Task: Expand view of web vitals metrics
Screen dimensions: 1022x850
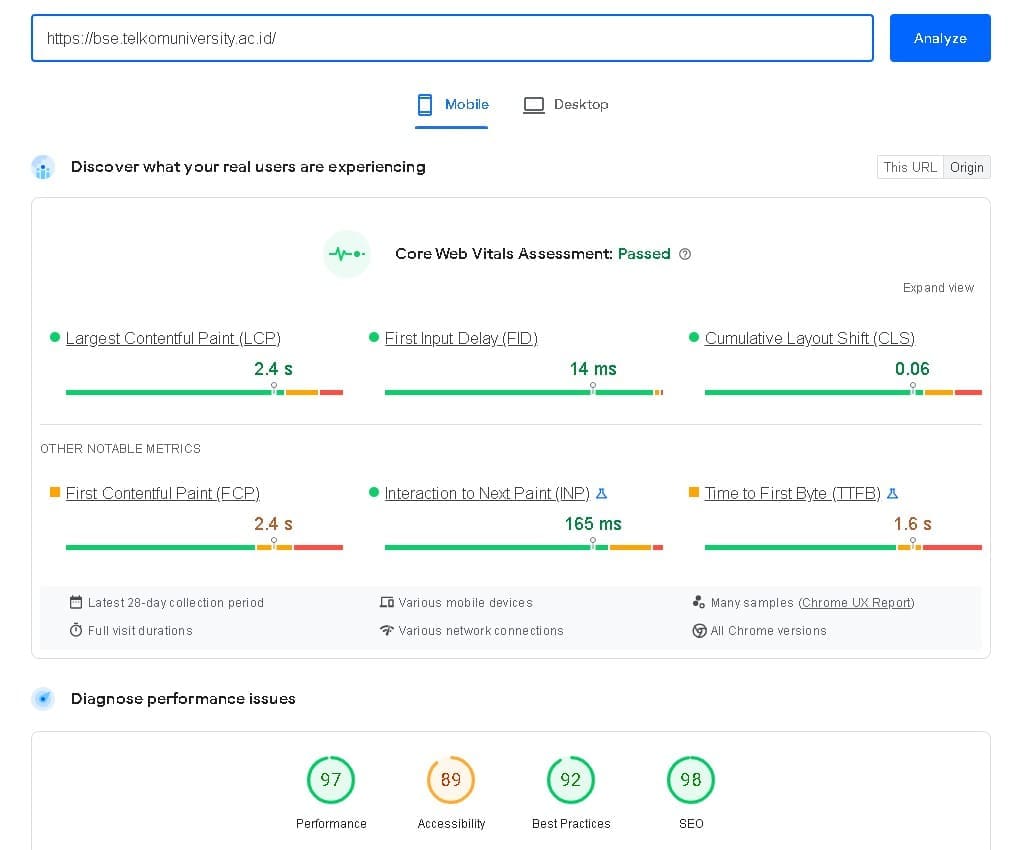Action: pos(938,287)
